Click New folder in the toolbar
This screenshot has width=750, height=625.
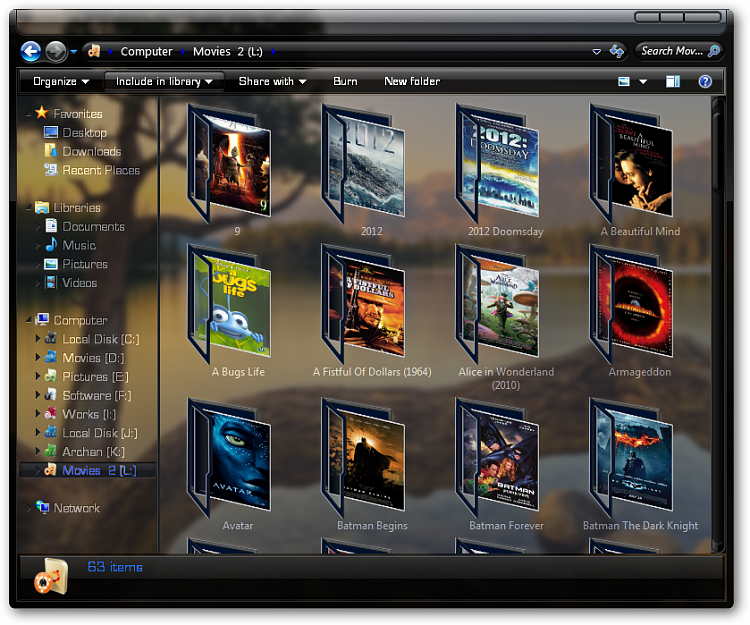[x=412, y=81]
